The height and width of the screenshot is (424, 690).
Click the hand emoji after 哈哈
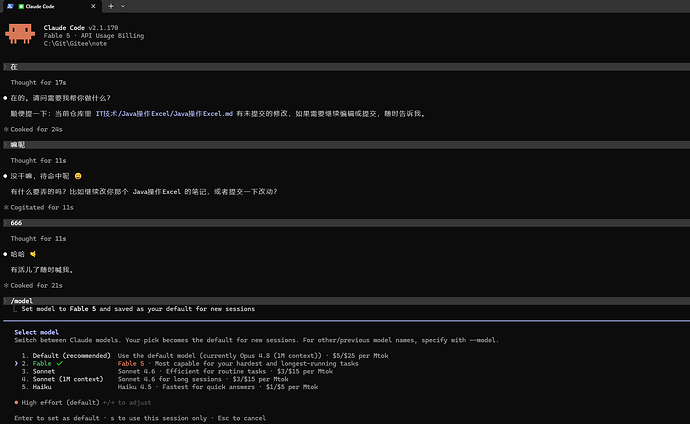[x=33, y=254]
